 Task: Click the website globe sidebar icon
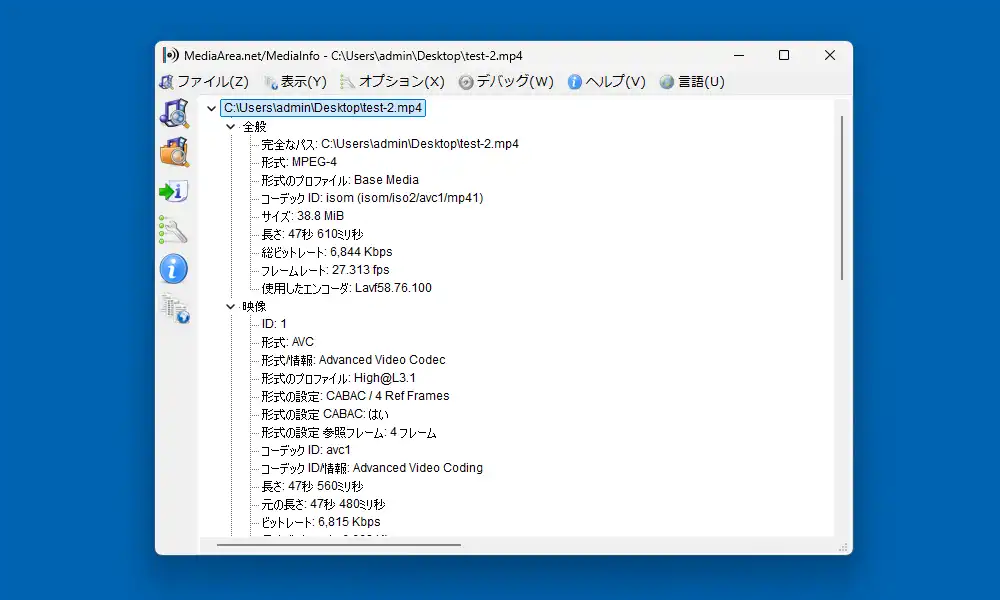tap(175, 309)
